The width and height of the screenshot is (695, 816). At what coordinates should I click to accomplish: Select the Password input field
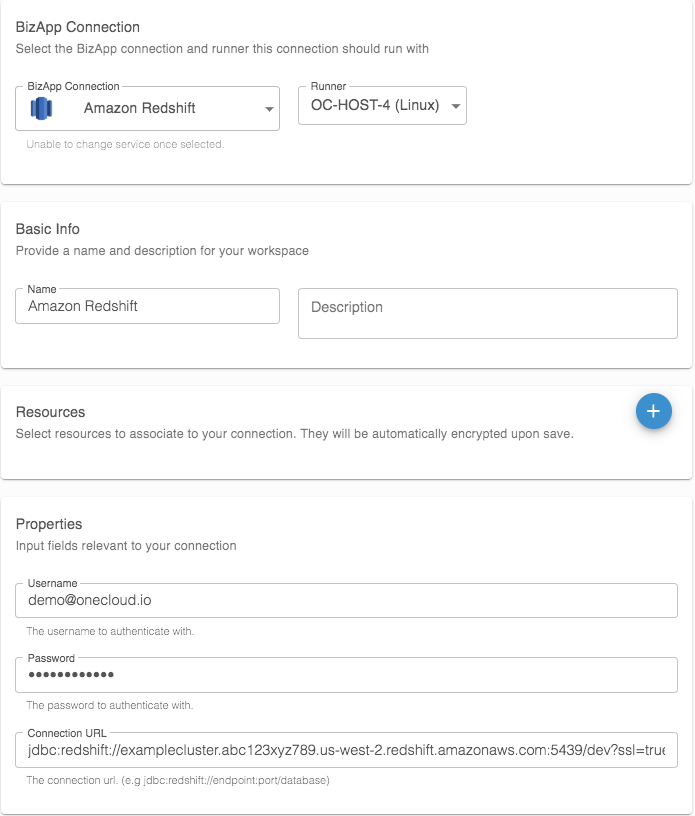346,675
